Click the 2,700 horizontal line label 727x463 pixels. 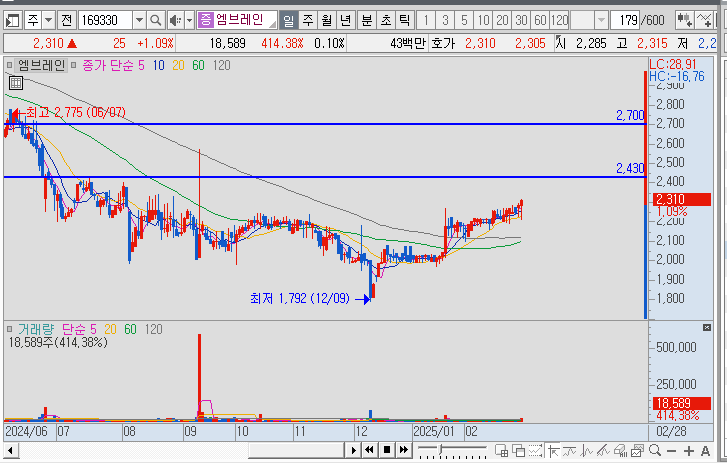pos(630,115)
